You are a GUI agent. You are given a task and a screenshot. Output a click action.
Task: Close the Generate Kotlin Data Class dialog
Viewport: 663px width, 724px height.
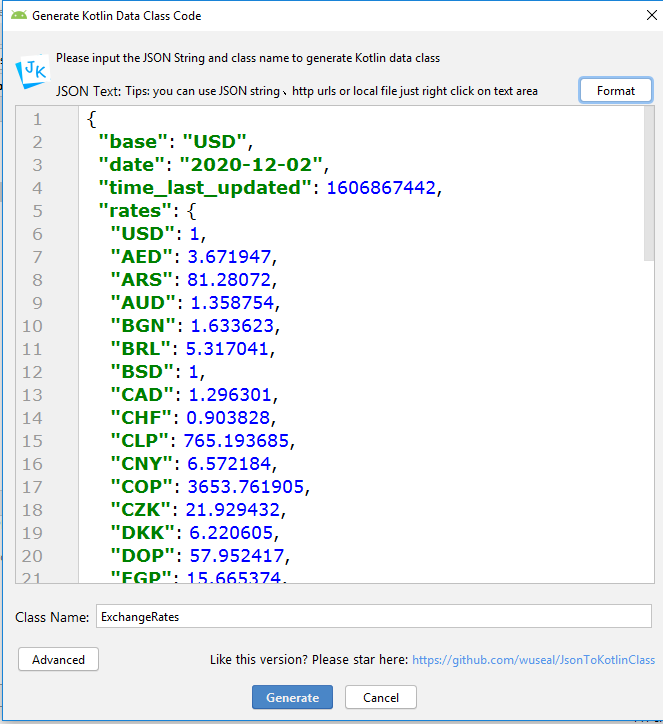640,16
